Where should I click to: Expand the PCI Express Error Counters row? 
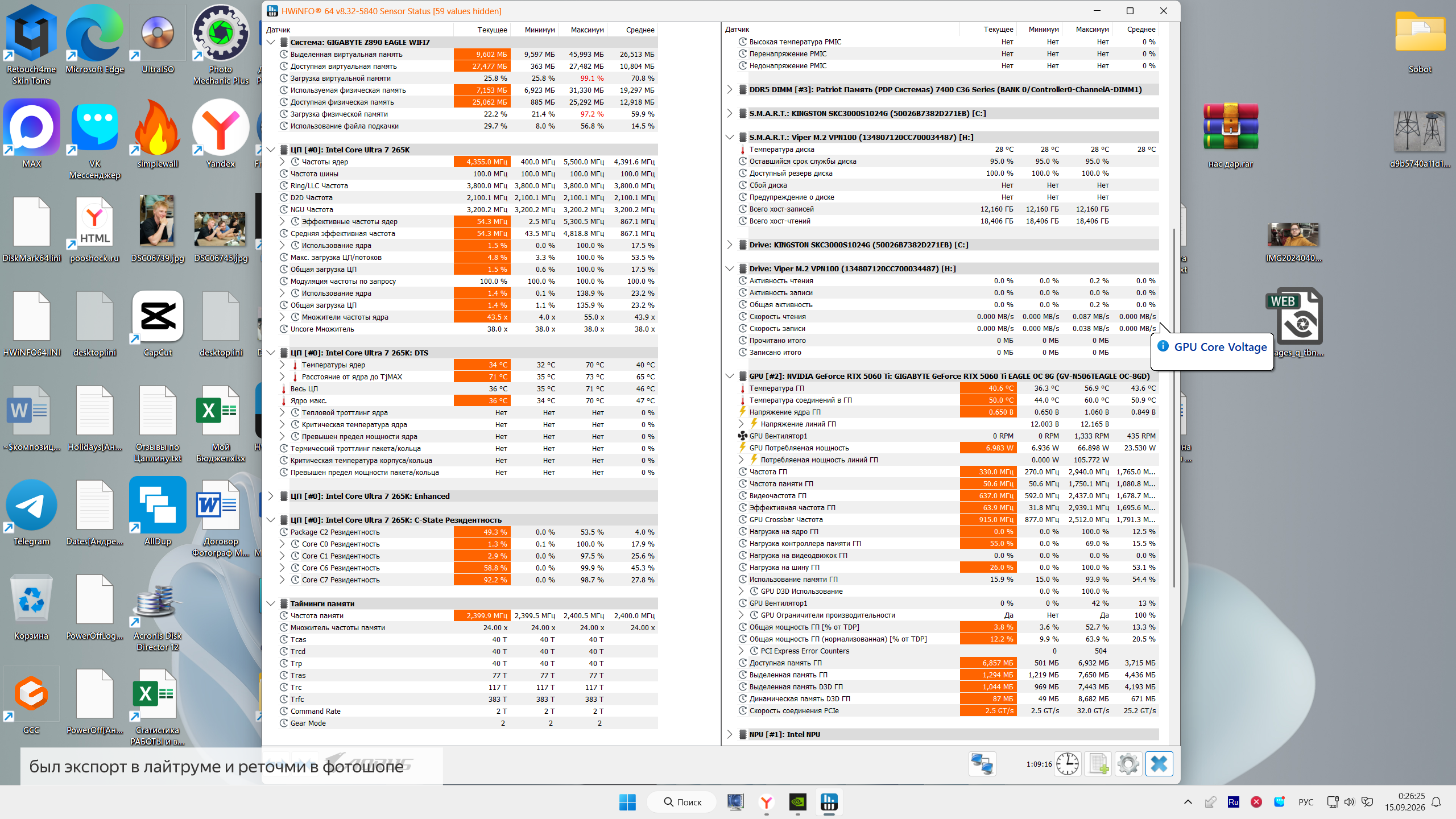pyautogui.click(x=741, y=651)
